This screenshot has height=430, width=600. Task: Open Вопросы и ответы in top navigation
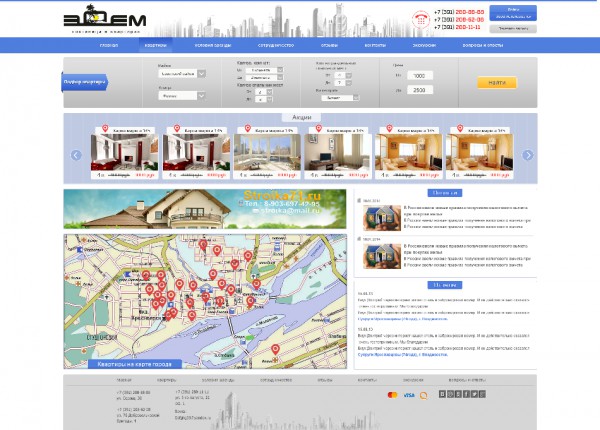483,45
